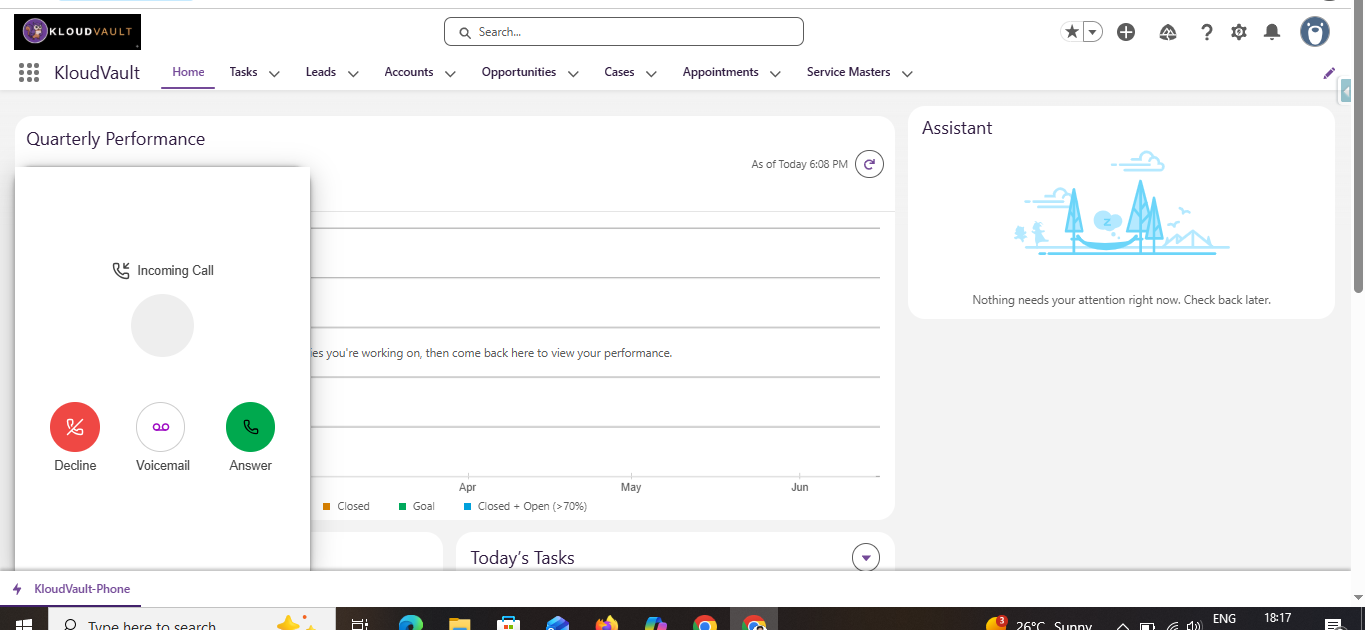Open the Tasks tab
This screenshot has width=1365, height=630.
243,72
